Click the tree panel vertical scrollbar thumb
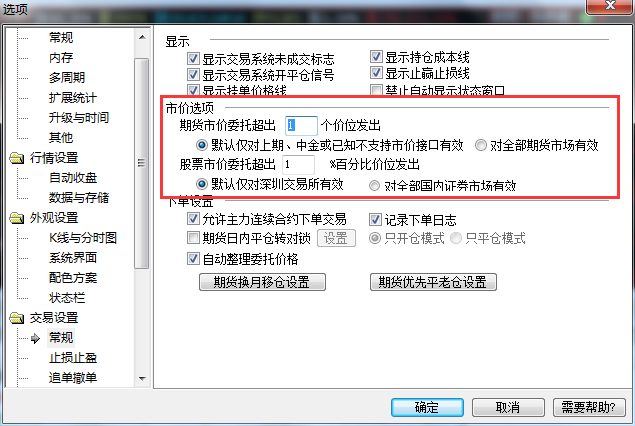Image resolution: width=635 pixels, height=426 pixels. 141,163
